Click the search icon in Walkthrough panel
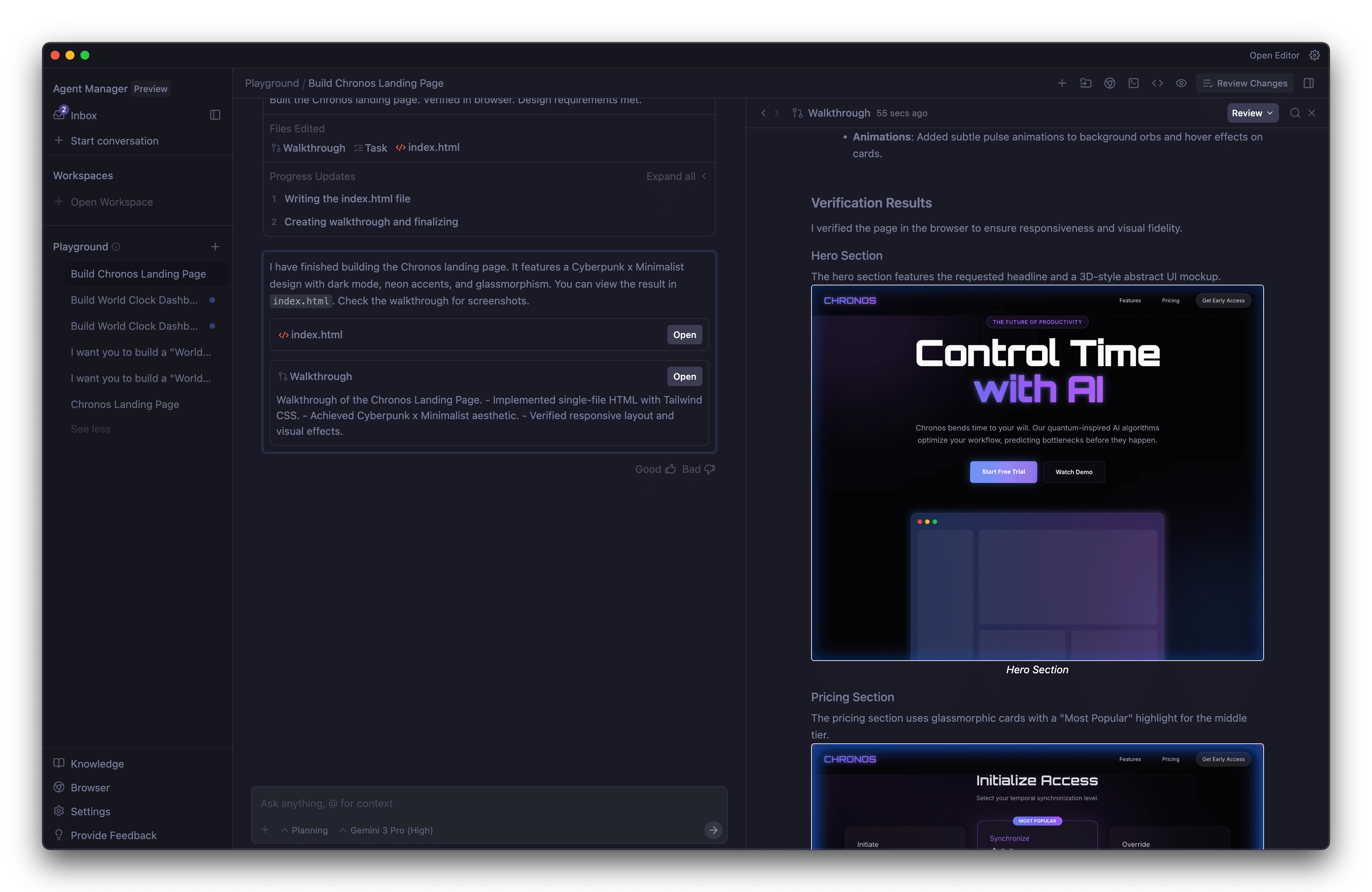Viewport: 1372px width, 892px height. click(1295, 113)
